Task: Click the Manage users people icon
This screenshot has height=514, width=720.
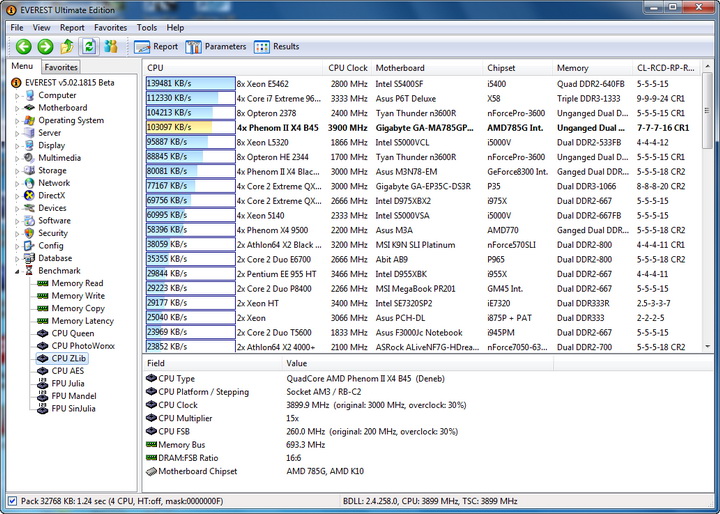Action: (111, 46)
